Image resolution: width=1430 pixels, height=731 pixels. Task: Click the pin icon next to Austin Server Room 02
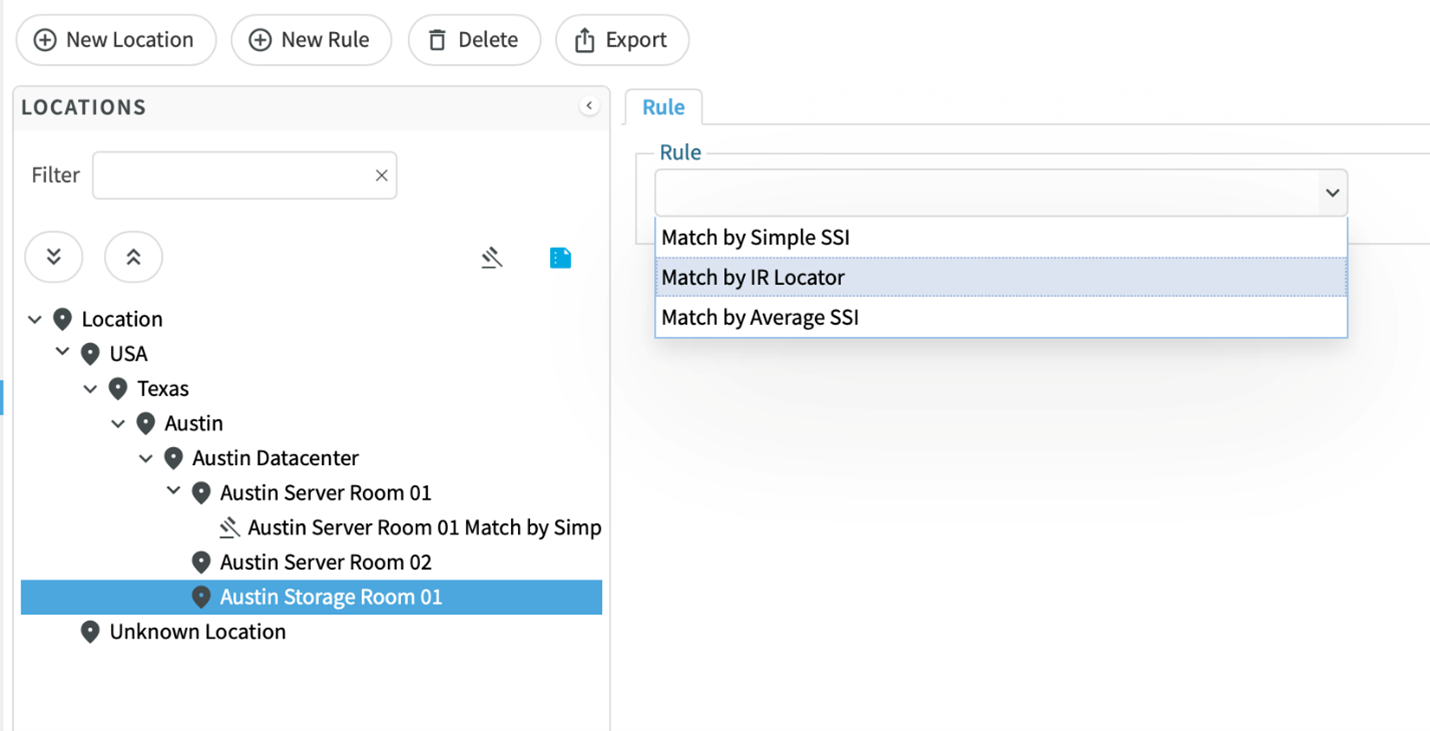[x=201, y=562]
